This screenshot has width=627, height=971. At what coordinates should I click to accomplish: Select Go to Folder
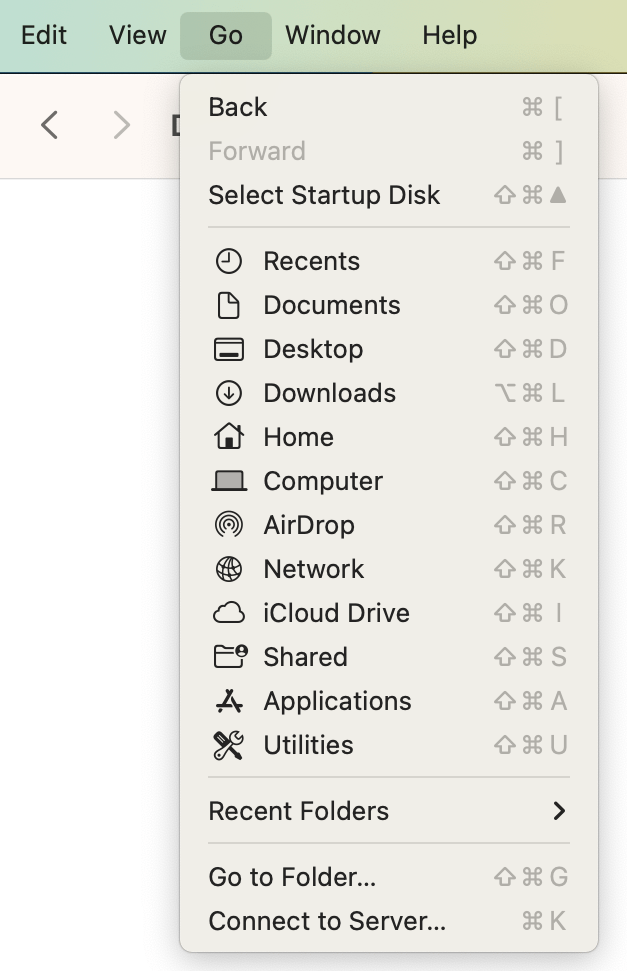click(x=292, y=877)
